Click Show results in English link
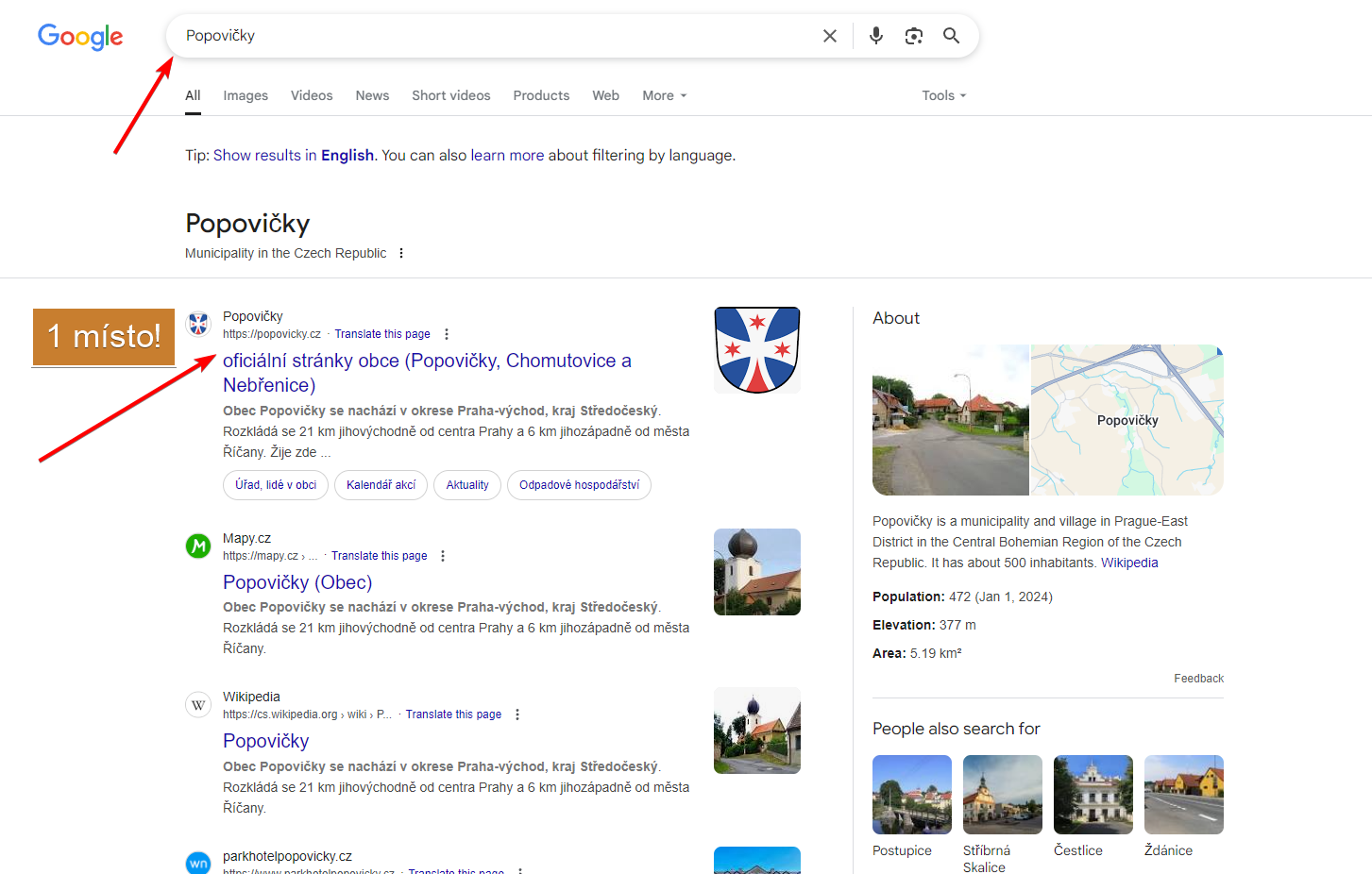1372x874 pixels. point(294,156)
